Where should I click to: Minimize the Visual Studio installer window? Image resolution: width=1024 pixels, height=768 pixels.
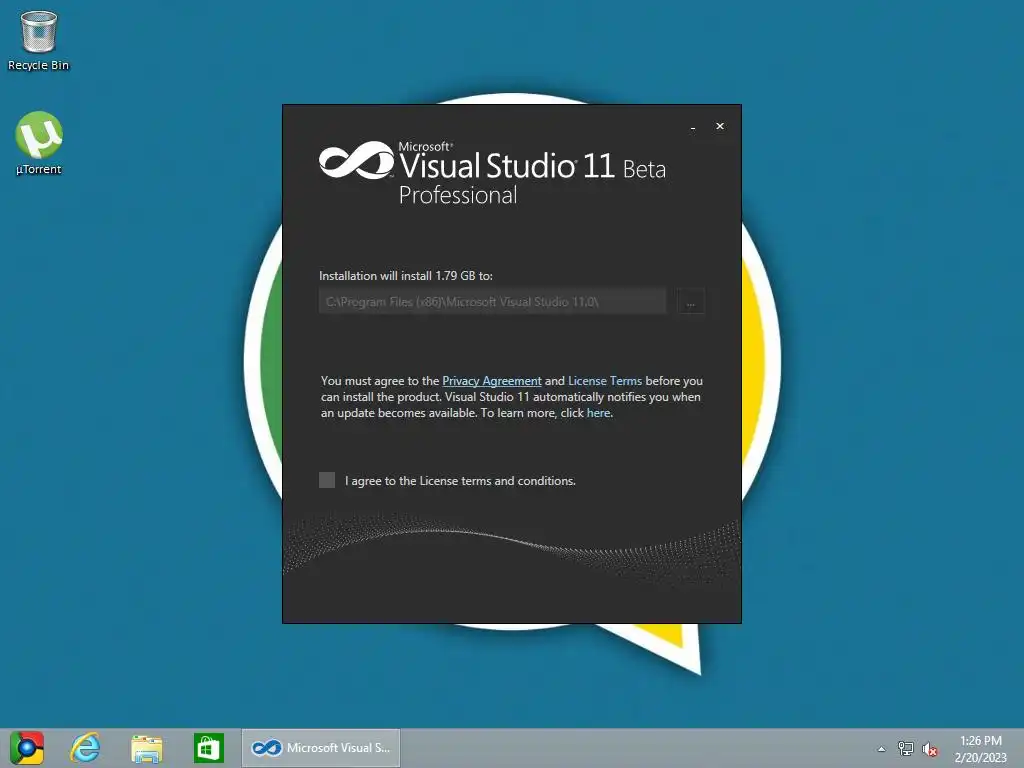pos(693,127)
